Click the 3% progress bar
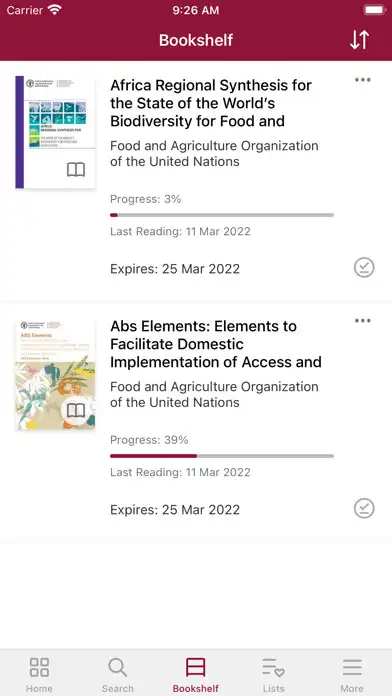 coord(222,215)
